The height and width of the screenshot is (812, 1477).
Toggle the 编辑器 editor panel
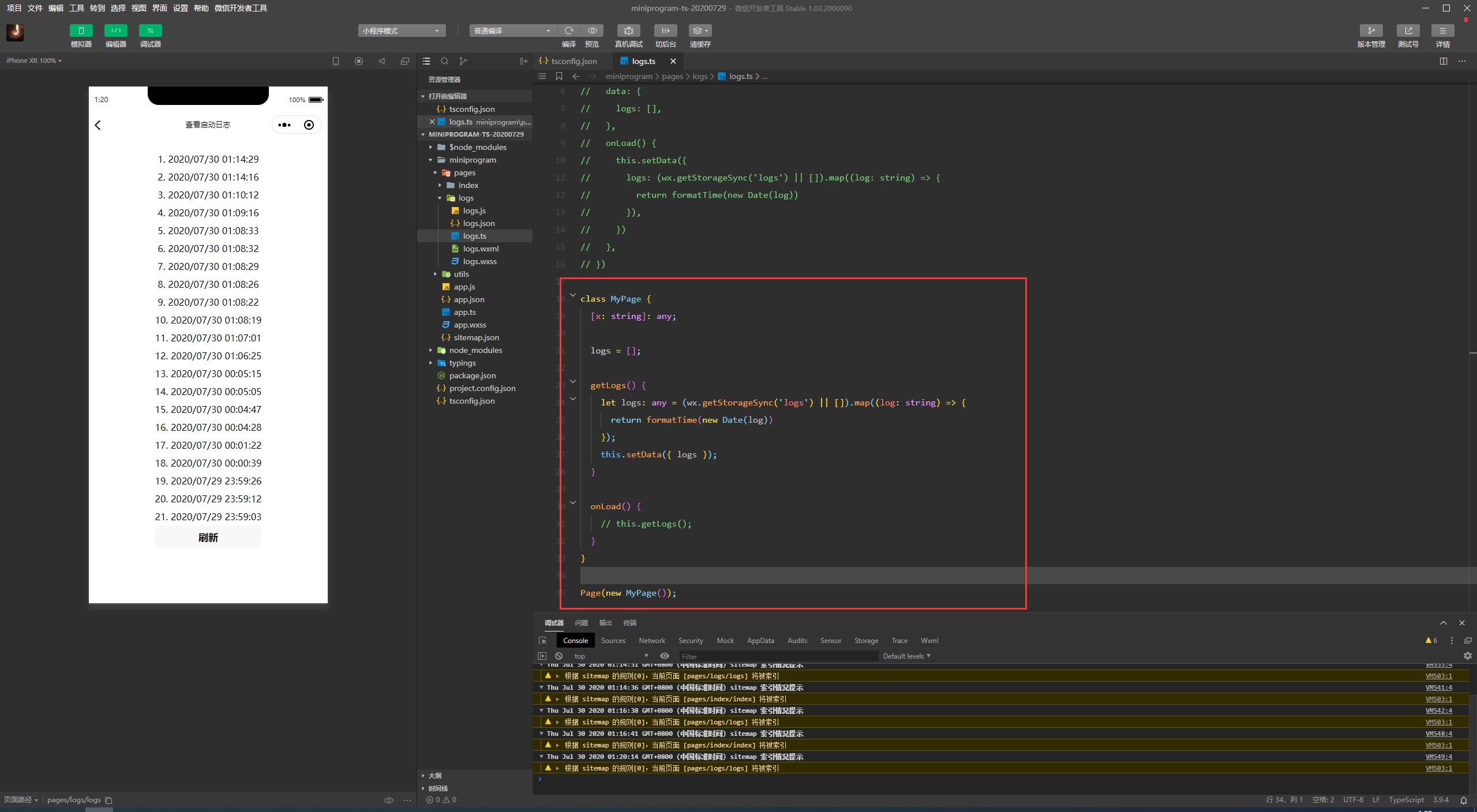click(115, 31)
